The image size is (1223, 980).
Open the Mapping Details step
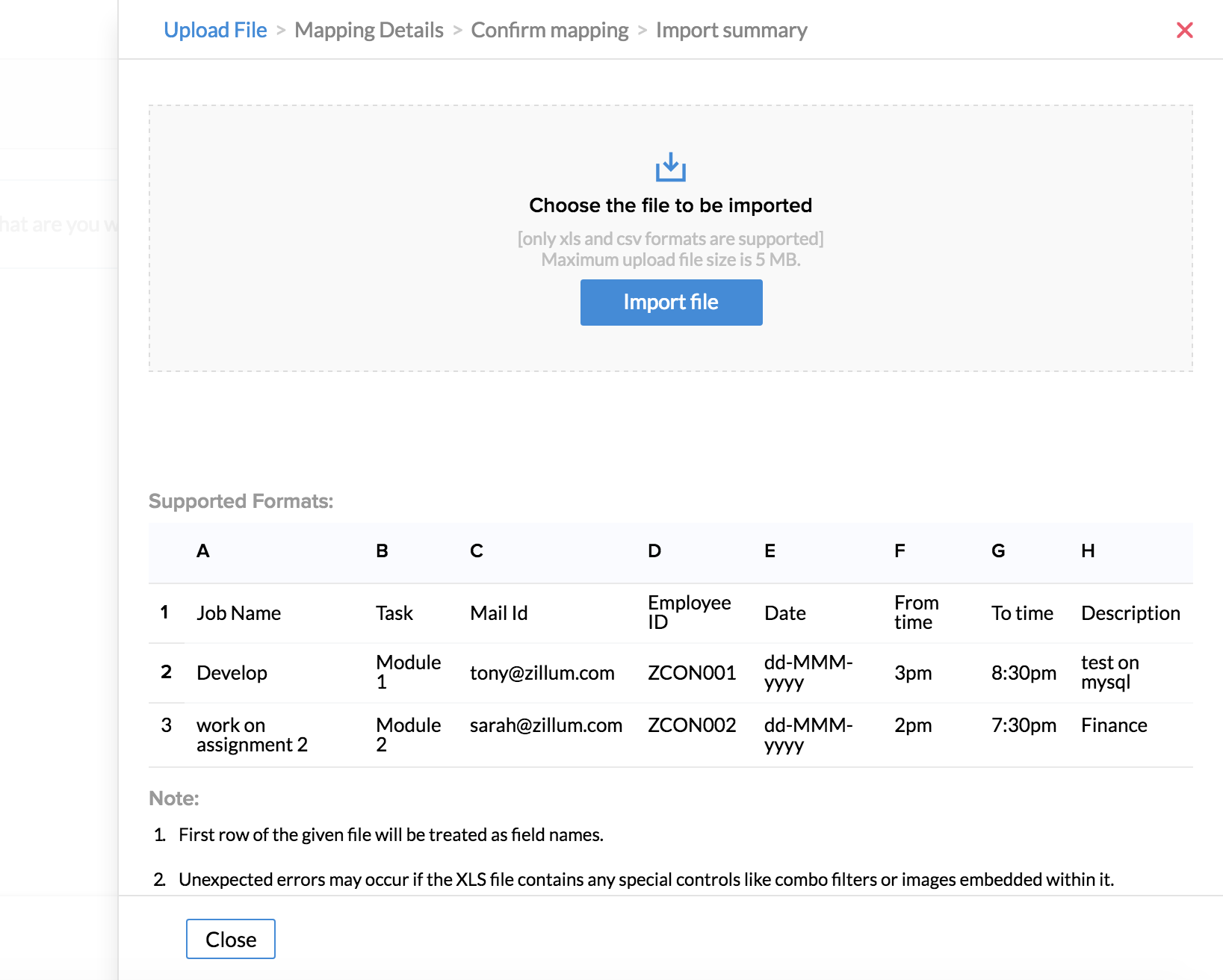coord(369,30)
